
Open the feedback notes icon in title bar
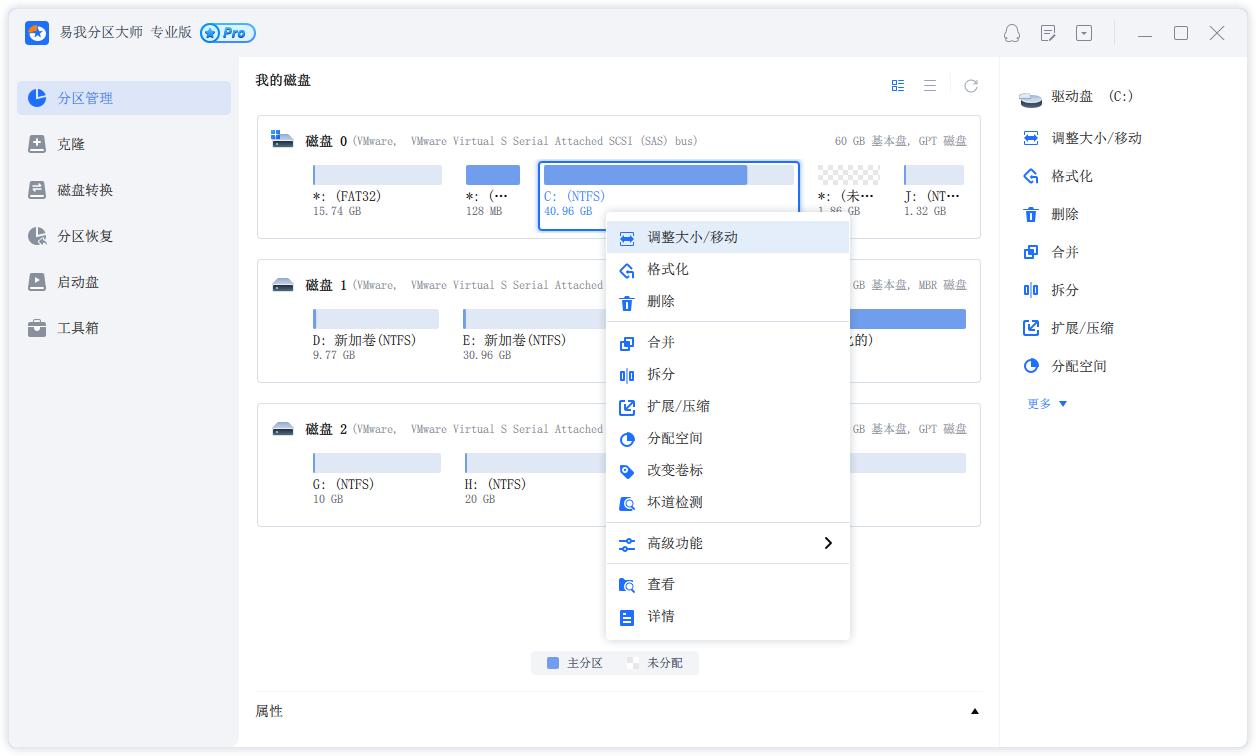tap(1047, 33)
